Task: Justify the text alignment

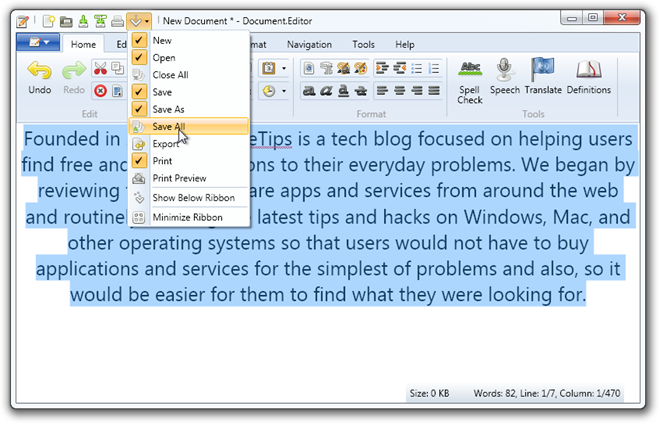Action: (x=434, y=91)
